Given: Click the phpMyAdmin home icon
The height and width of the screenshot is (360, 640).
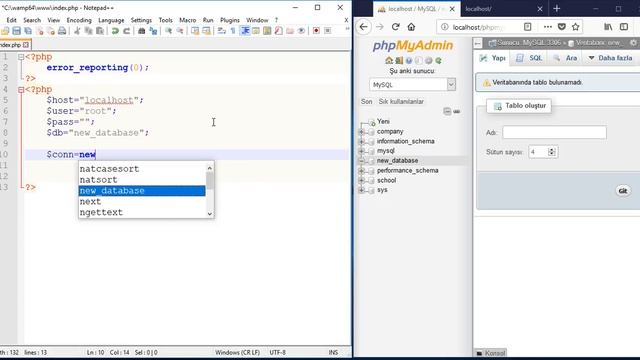Looking at the screenshot, I should click(x=389, y=60).
